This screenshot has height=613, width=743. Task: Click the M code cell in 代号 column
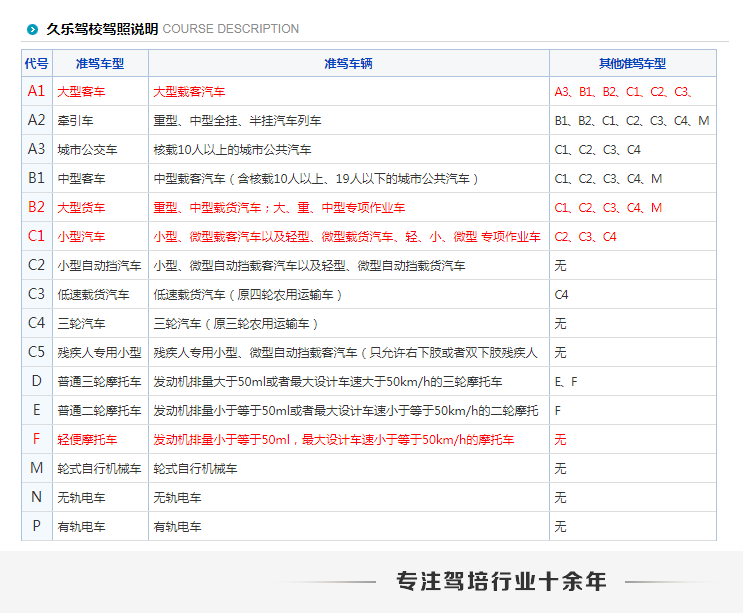(x=36, y=468)
